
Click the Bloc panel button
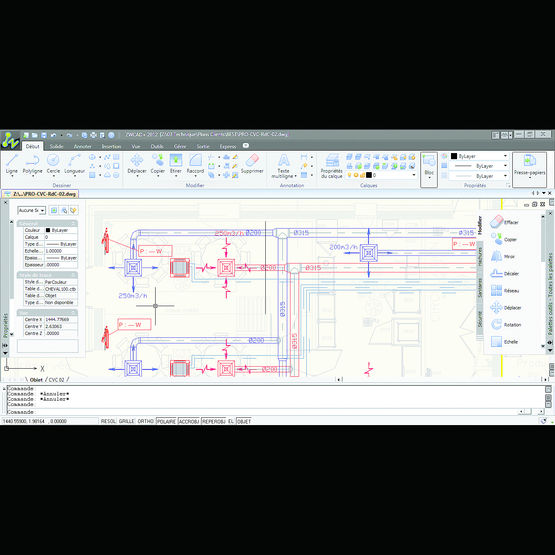pyautogui.click(x=429, y=170)
